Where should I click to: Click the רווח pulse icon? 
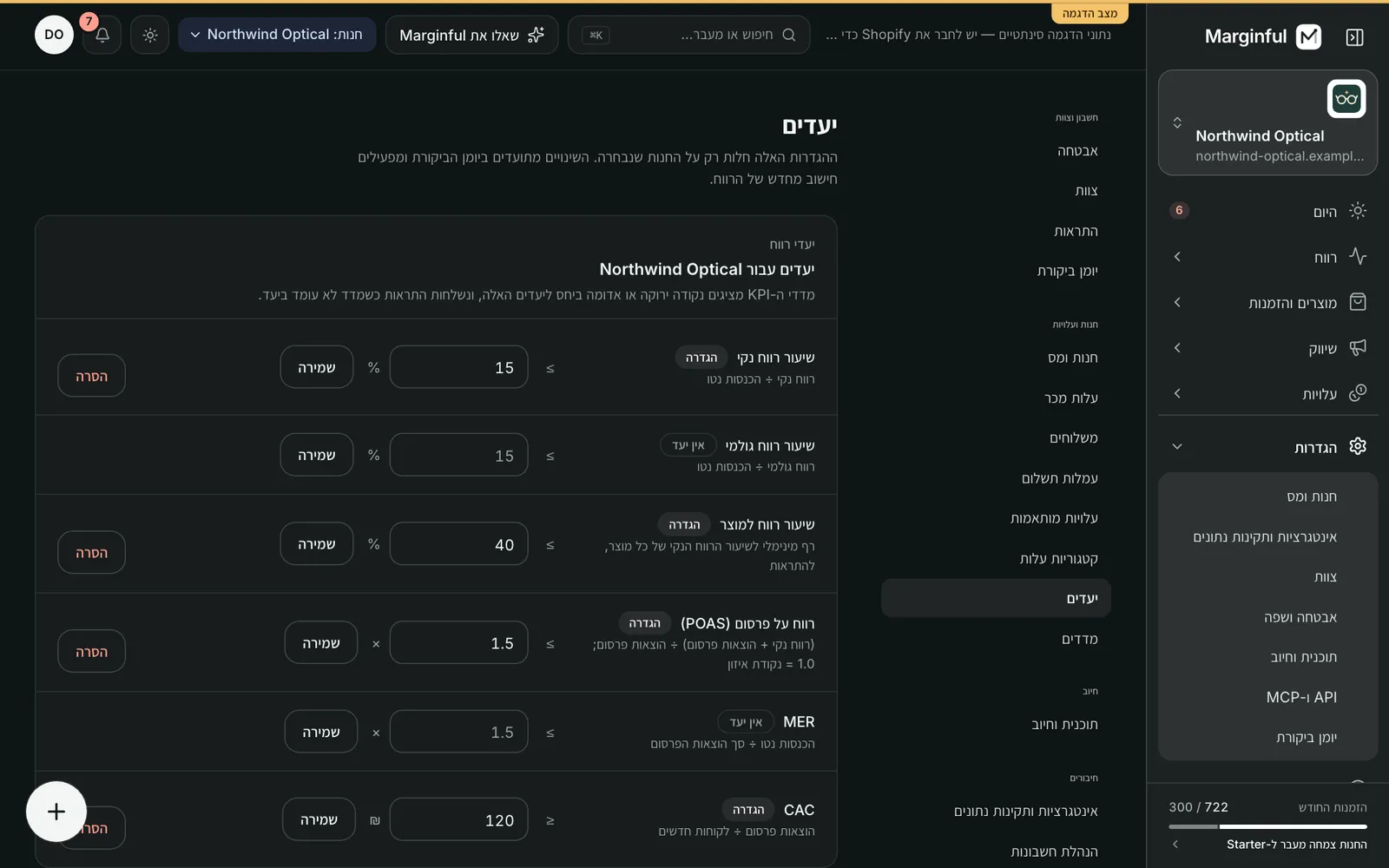pyautogui.click(x=1358, y=256)
